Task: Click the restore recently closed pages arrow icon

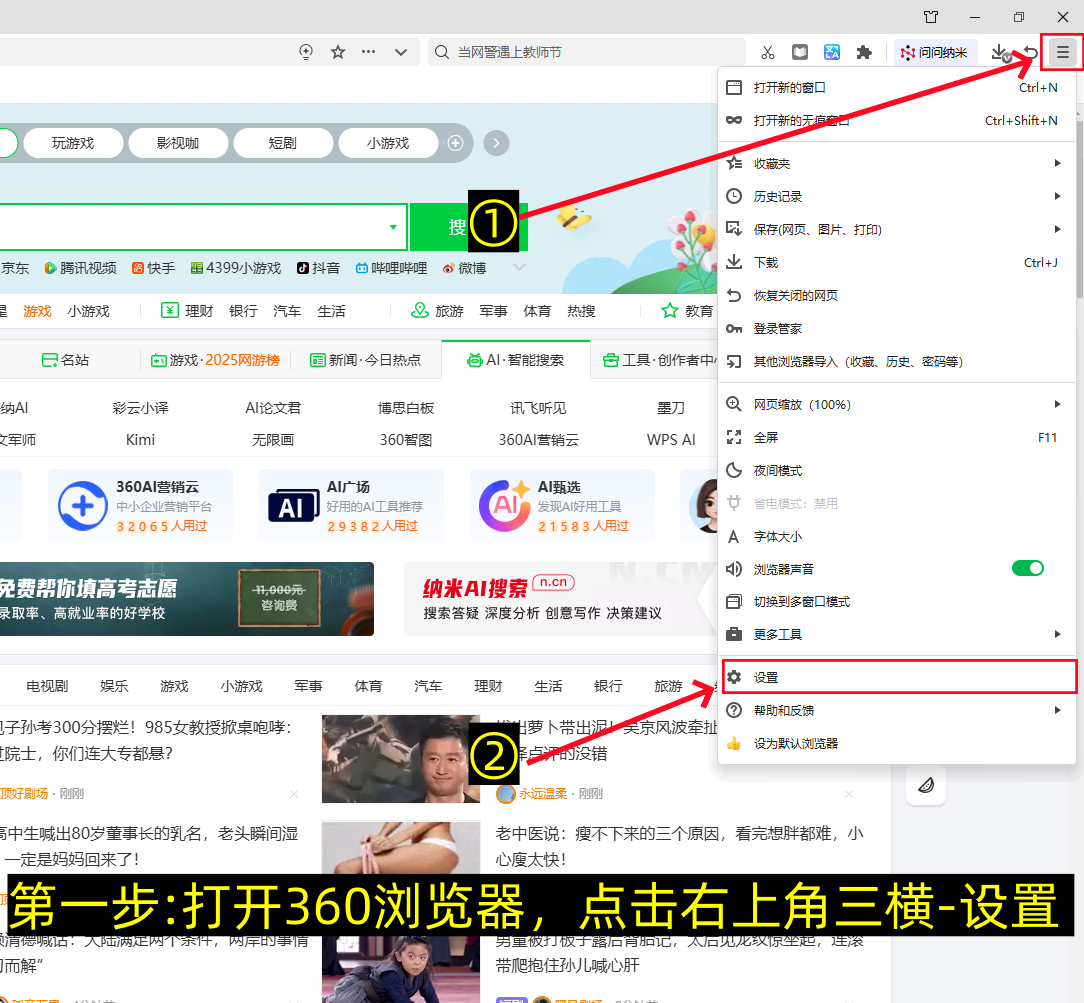Action: 1031,52
